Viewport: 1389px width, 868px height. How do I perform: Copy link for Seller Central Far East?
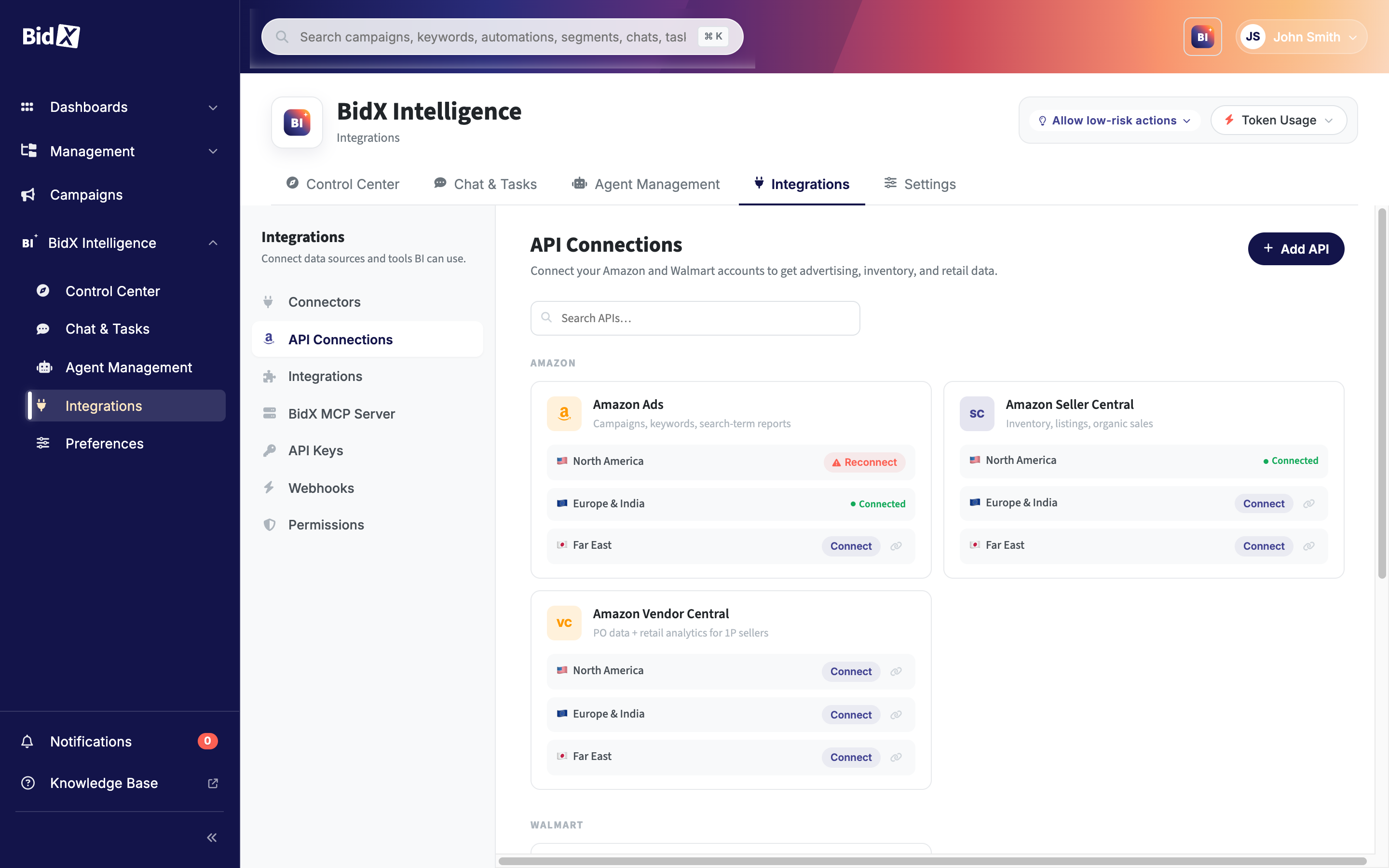pyautogui.click(x=1308, y=546)
